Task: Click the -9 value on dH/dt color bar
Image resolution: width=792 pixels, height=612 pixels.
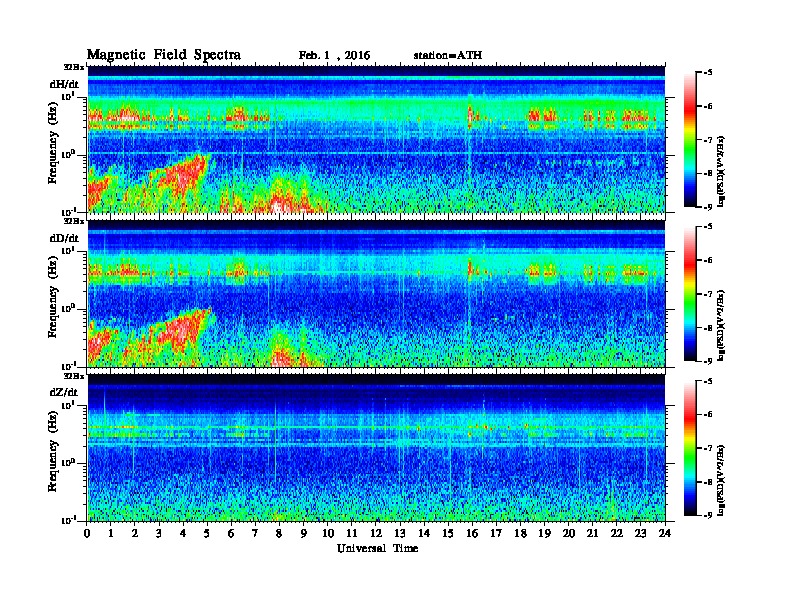Action: (x=708, y=207)
